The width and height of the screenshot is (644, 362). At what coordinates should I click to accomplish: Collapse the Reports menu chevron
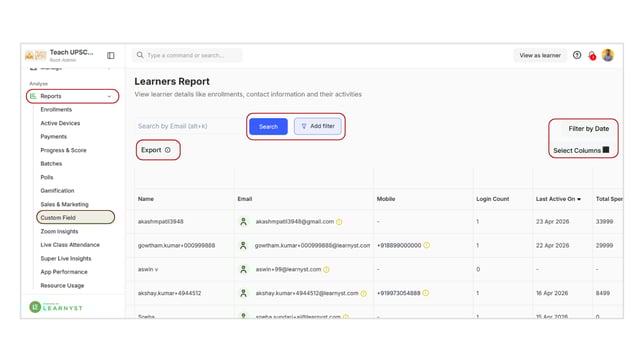tap(109, 96)
